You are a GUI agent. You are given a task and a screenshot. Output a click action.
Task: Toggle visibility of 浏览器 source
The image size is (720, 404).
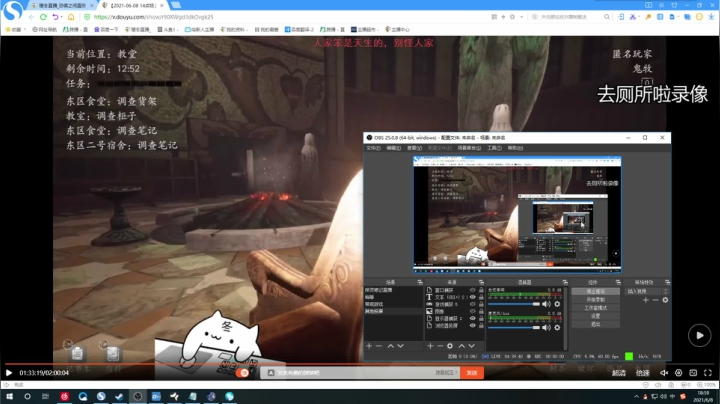(472, 325)
